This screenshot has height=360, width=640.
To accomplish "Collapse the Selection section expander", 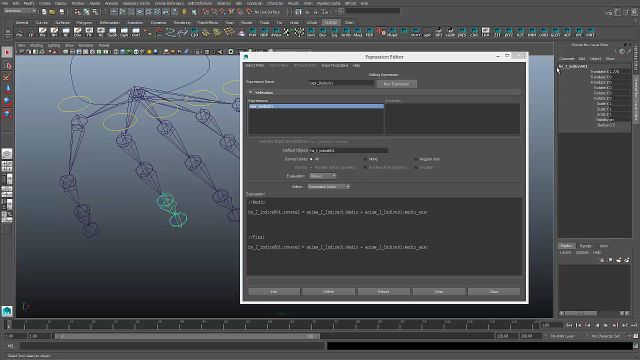I will point(251,93).
